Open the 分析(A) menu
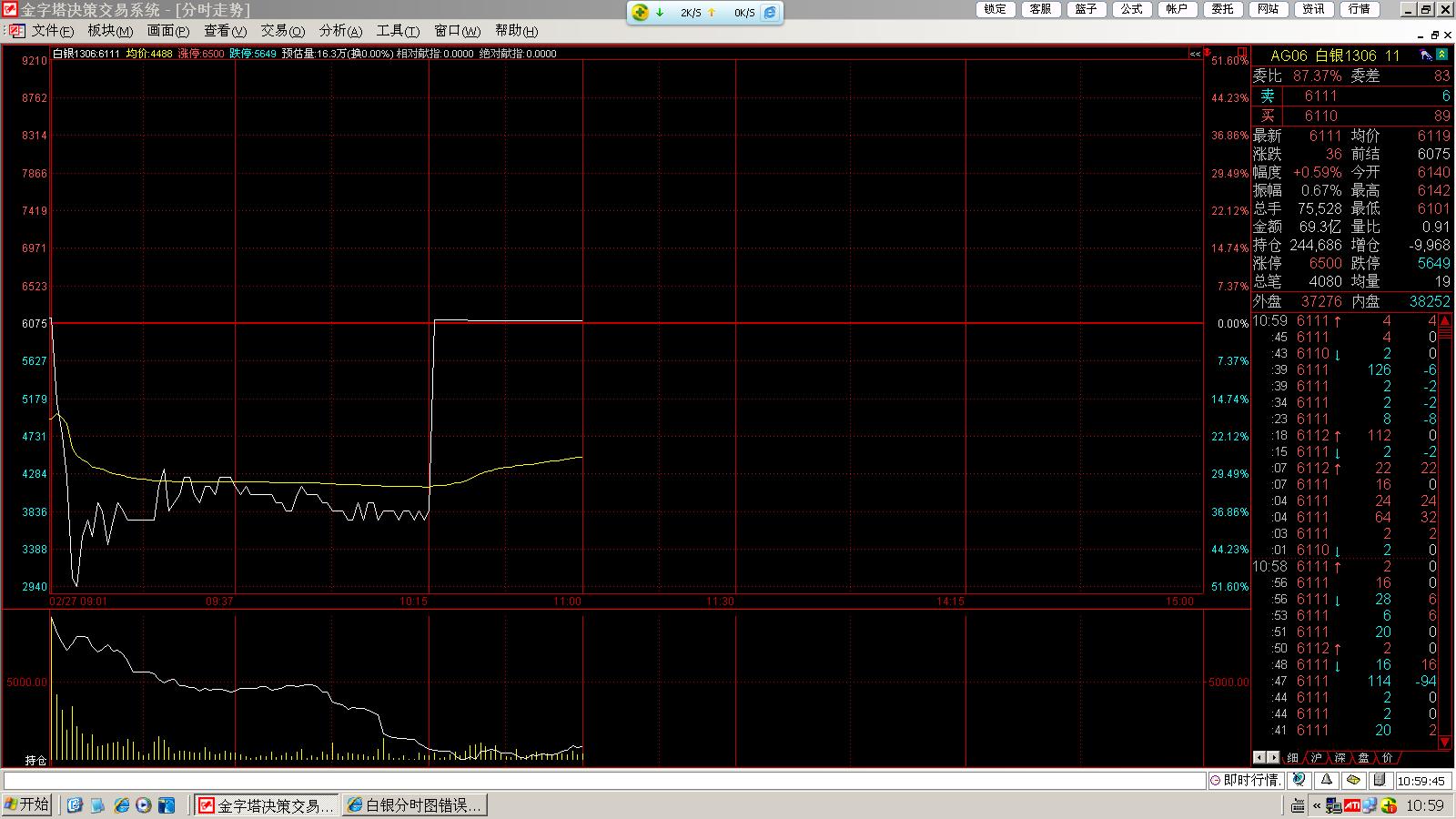The width and height of the screenshot is (1456, 819). click(340, 31)
